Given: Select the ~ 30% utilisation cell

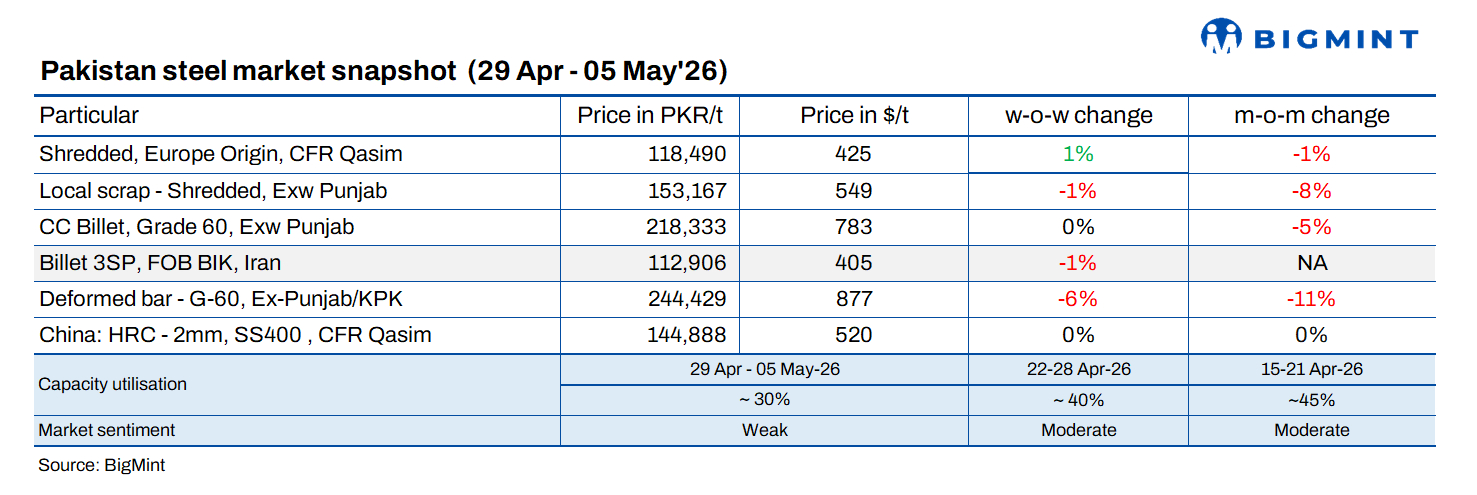Looking at the screenshot, I should [x=764, y=400].
